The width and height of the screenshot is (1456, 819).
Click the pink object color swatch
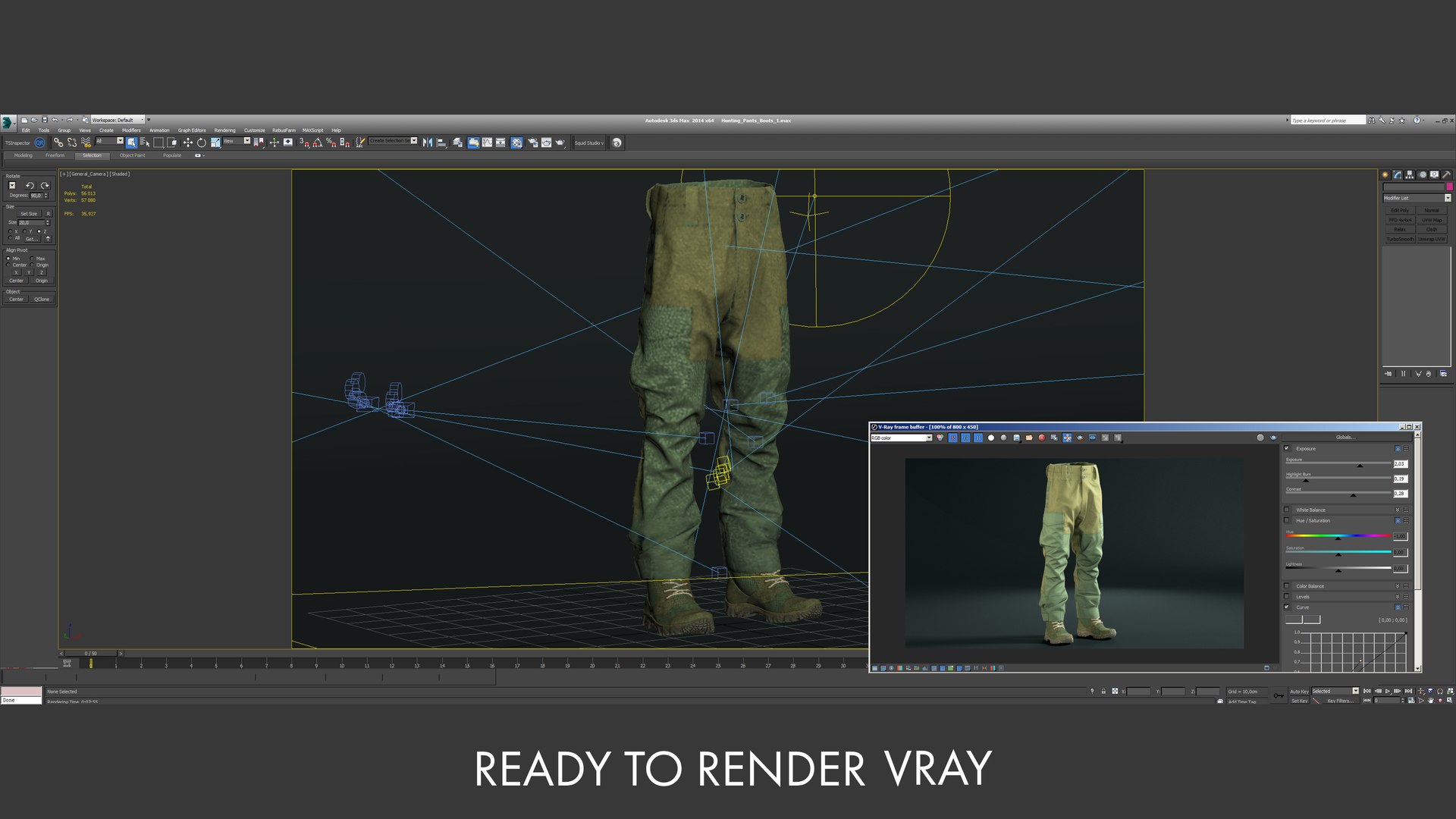1450,187
